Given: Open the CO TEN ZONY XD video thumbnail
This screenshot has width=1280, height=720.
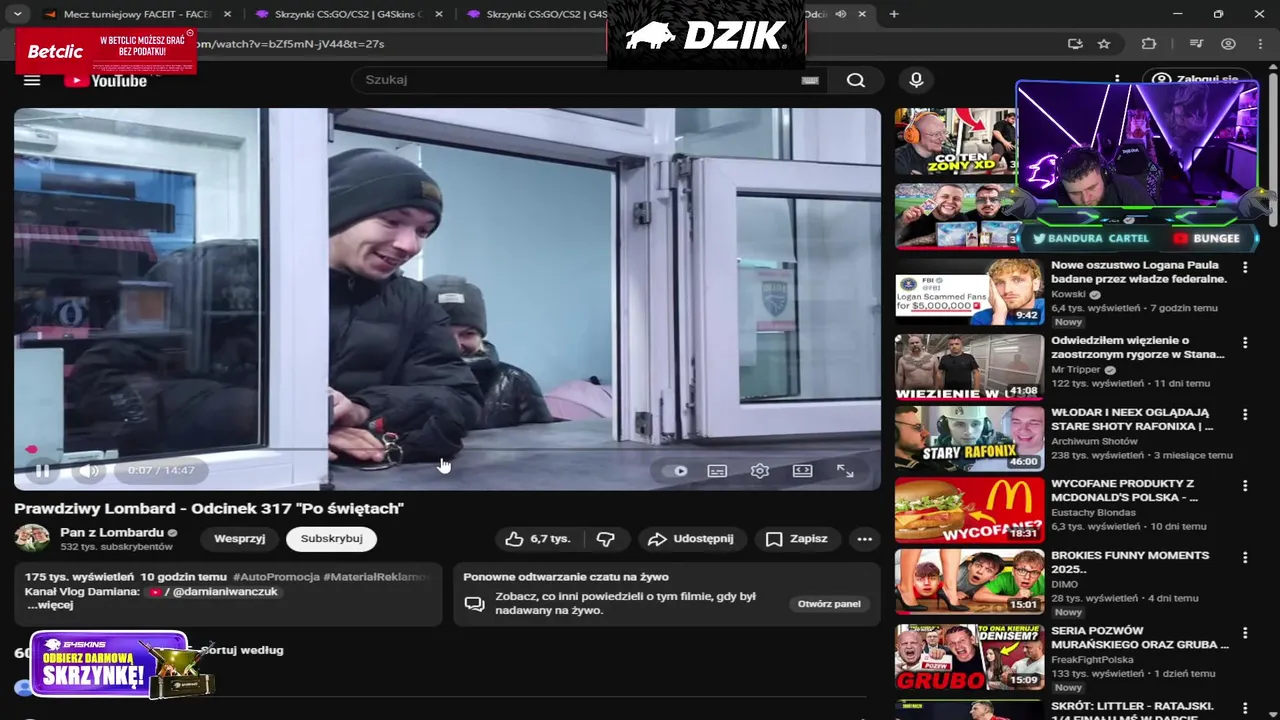Looking at the screenshot, I should tap(955, 141).
